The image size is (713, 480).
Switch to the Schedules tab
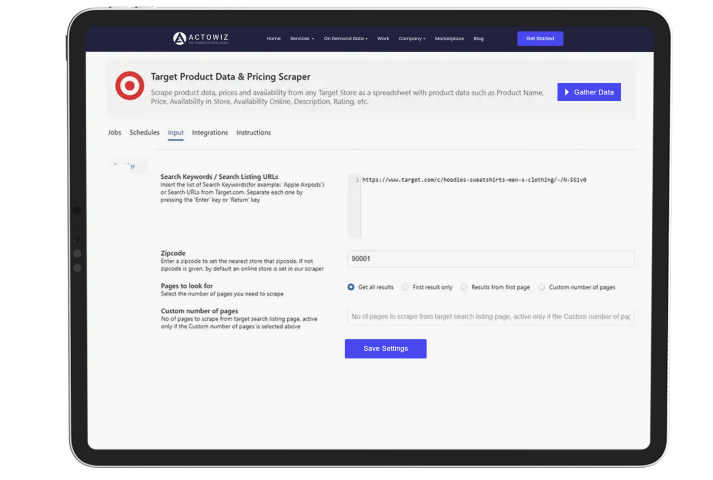tap(145, 133)
